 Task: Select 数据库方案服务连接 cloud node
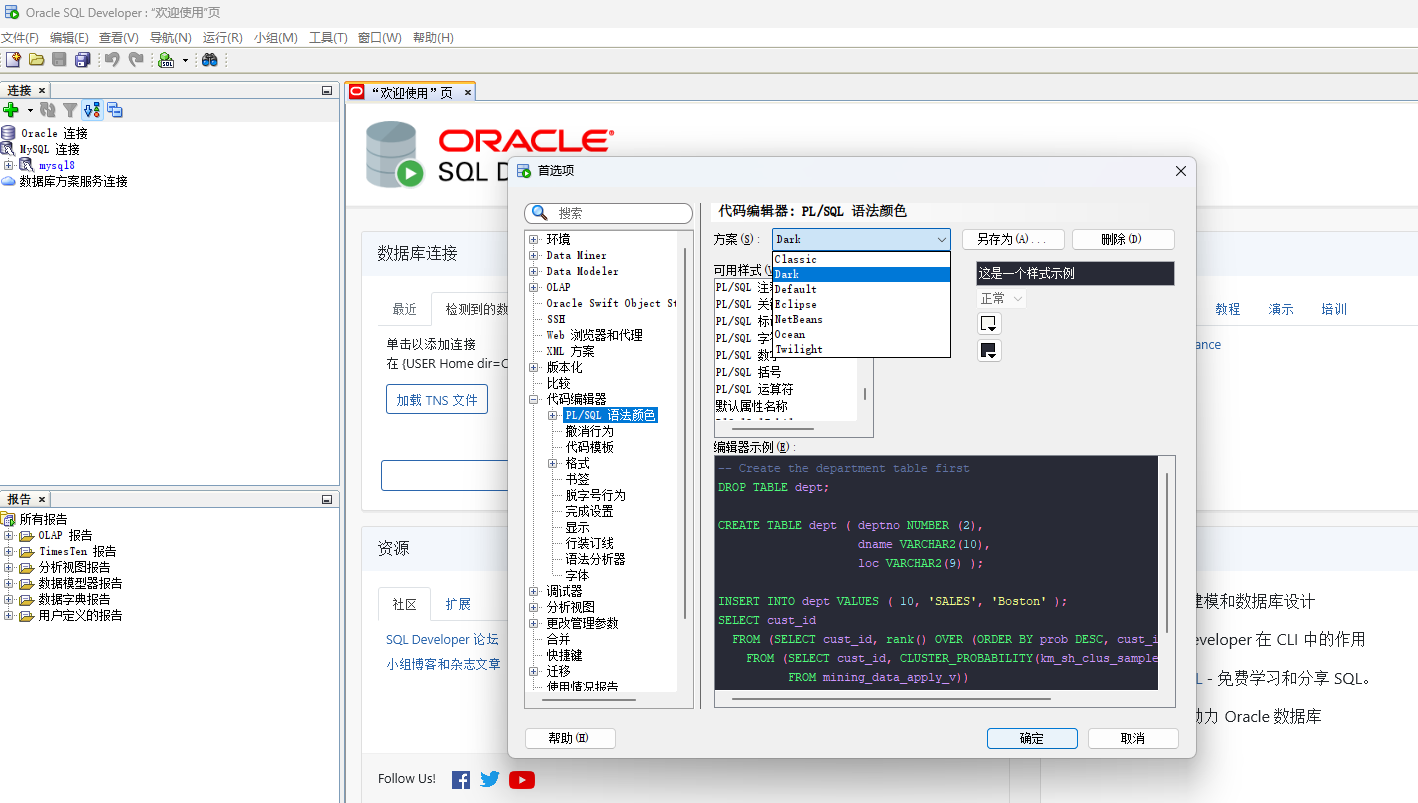point(73,181)
